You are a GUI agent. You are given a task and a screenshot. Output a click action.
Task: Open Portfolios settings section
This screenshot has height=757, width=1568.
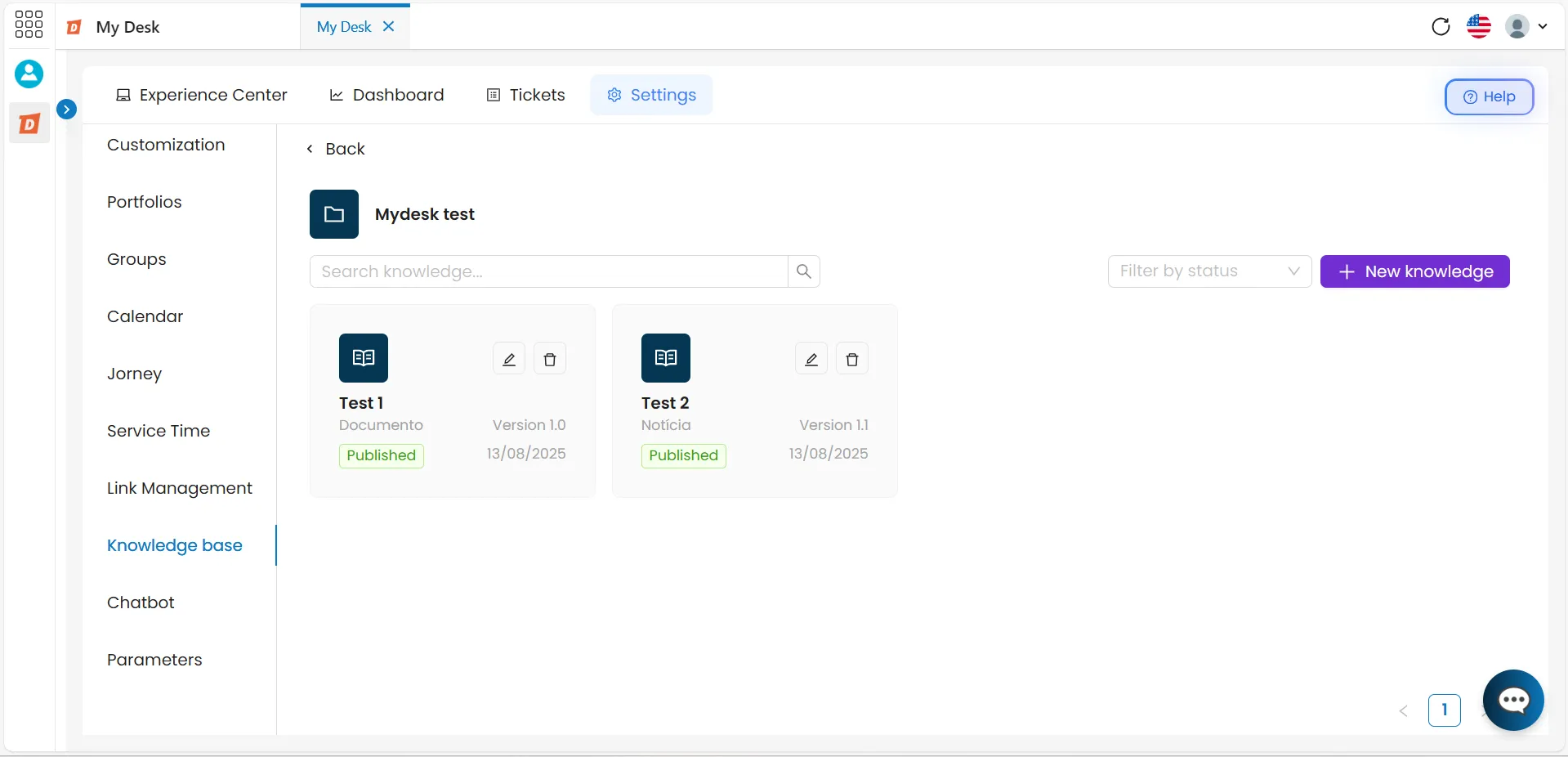[145, 202]
